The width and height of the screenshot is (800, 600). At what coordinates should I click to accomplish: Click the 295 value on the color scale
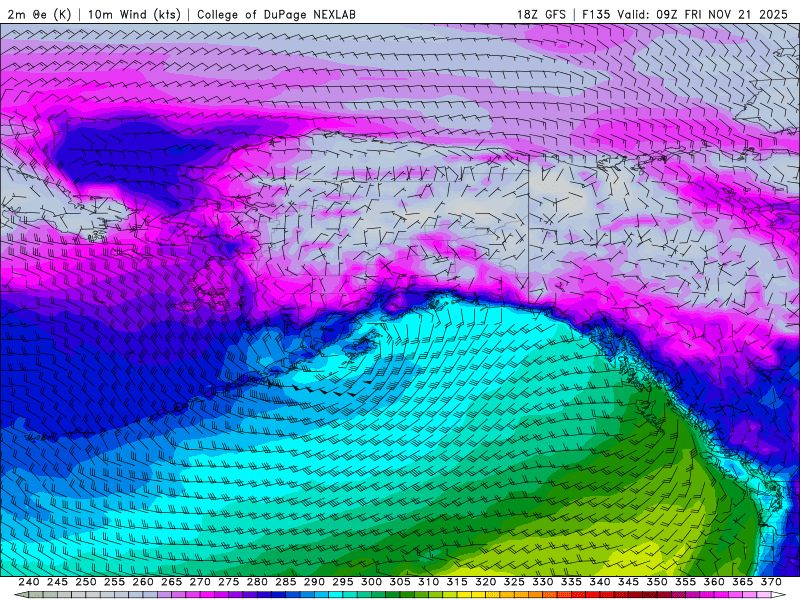343,582
